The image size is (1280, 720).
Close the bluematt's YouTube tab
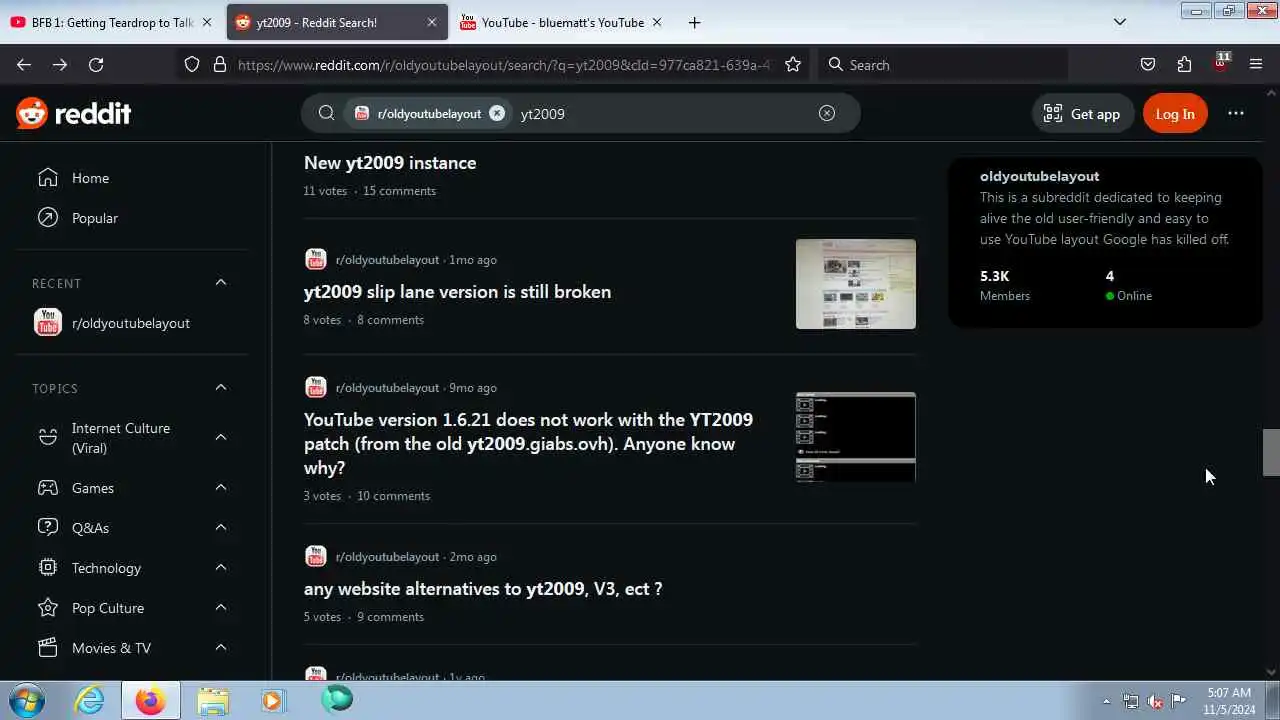pos(657,22)
